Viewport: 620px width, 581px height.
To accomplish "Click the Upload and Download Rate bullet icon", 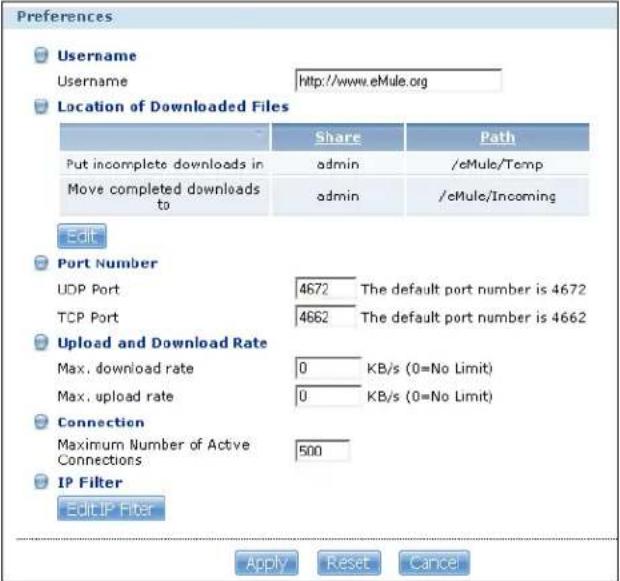I will [41, 343].
